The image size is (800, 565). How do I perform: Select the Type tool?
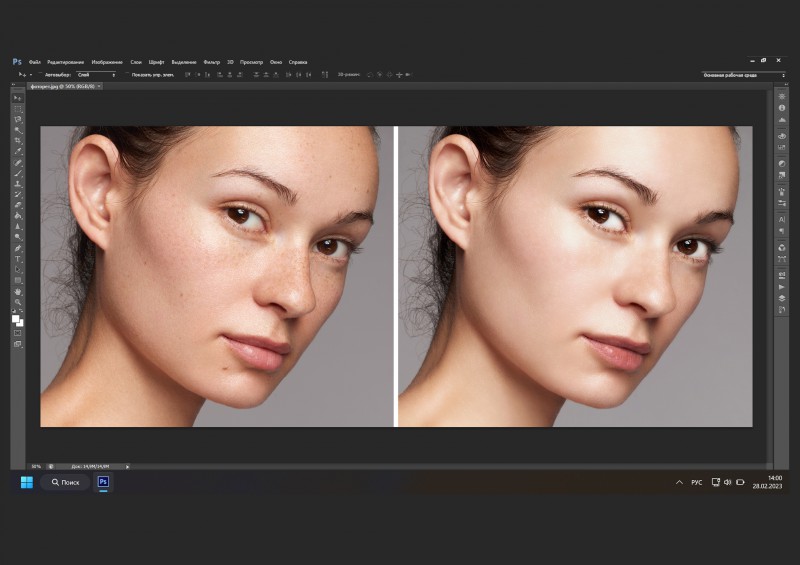point(18,259)
